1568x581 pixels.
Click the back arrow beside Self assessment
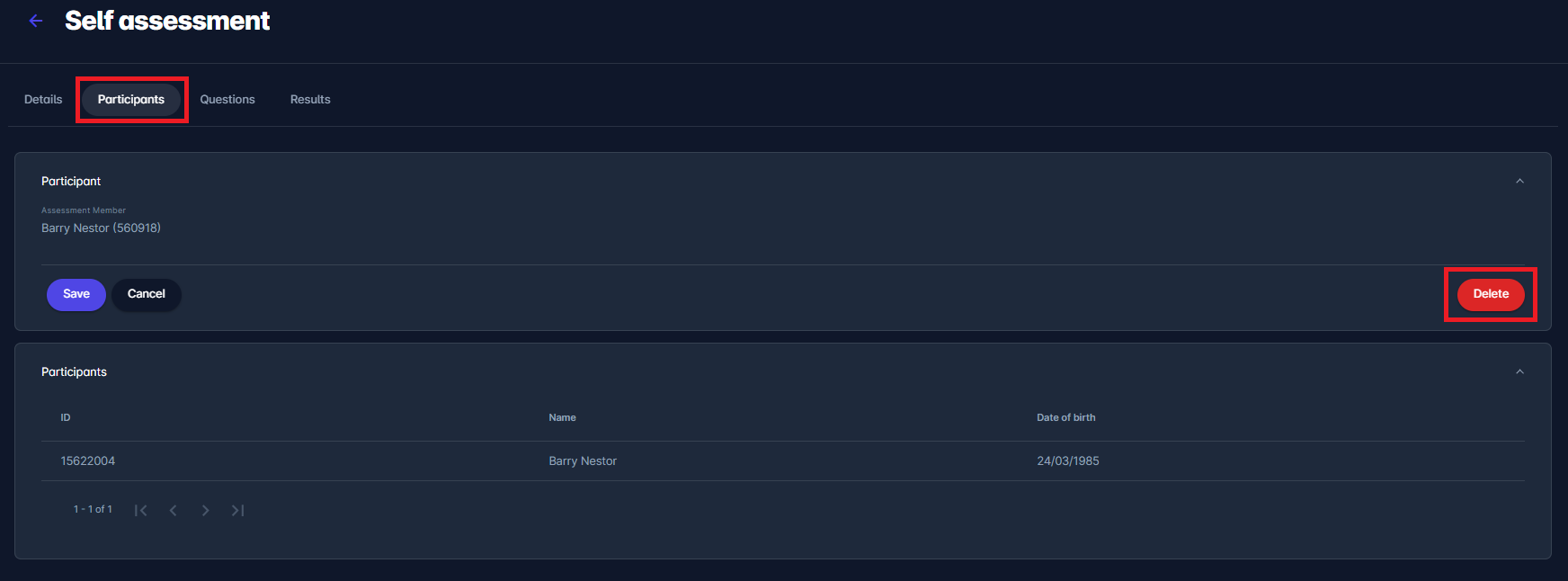pos(36,21)
